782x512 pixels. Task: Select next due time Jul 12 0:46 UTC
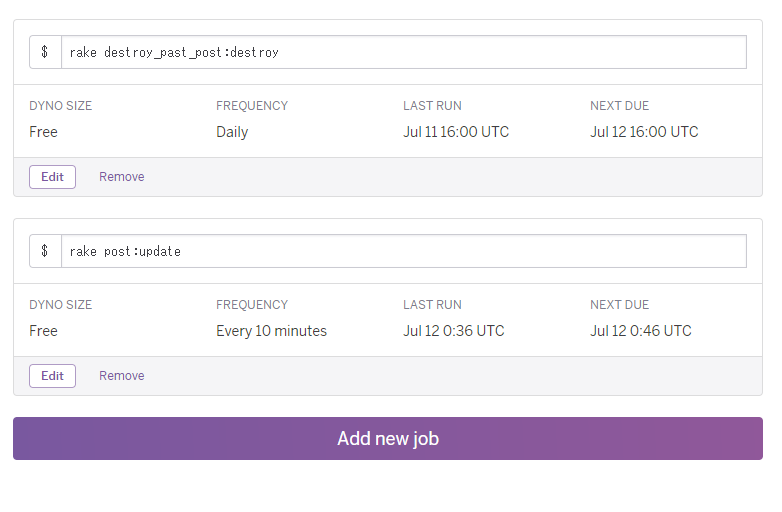coord(640,331)
